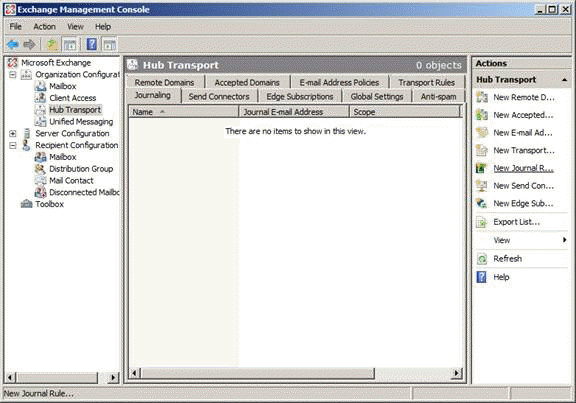Select the Journaling tab
The width and height of the screenshot is (576, 403).
point(153,96)
